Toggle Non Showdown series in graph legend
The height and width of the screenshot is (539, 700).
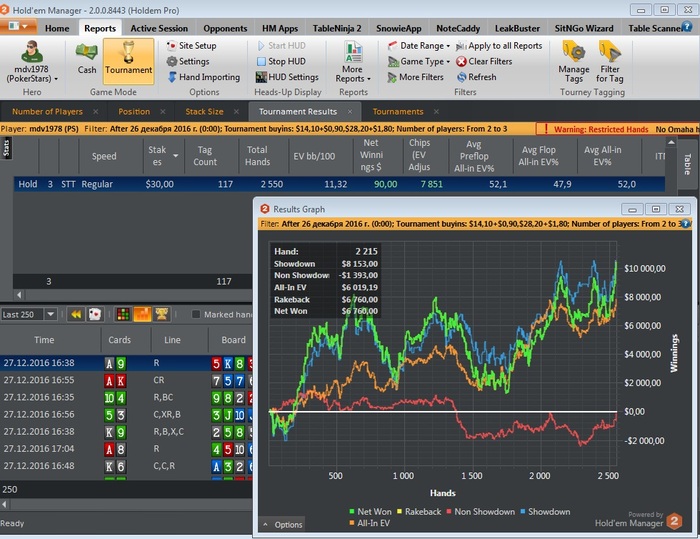point(480,512)
